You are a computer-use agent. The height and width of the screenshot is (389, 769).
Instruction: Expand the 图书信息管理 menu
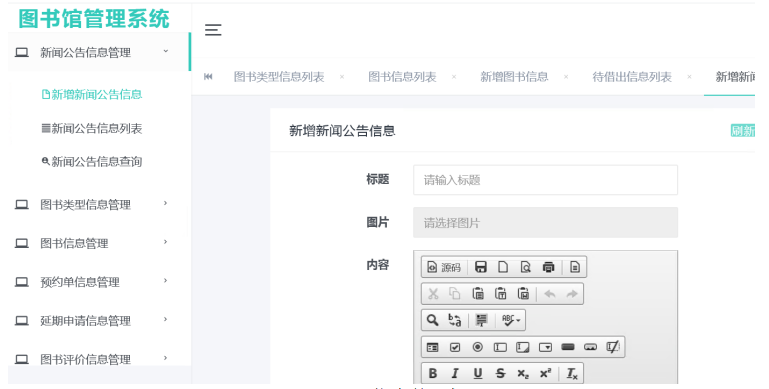tap(99, 243)
